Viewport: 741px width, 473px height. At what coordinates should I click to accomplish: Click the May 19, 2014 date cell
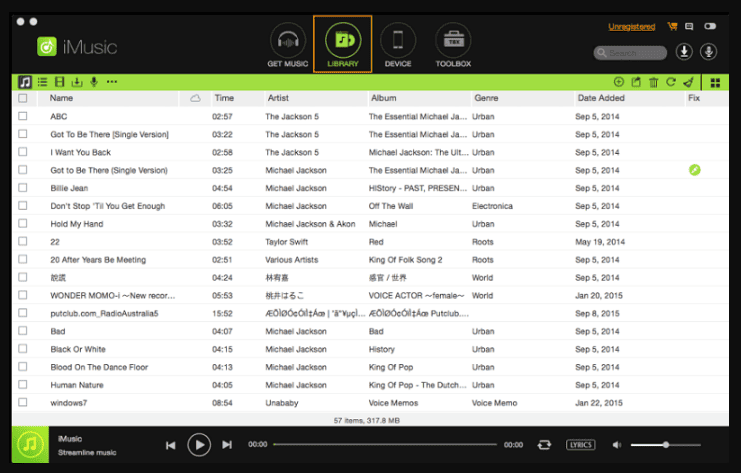(x=600, y=242)
